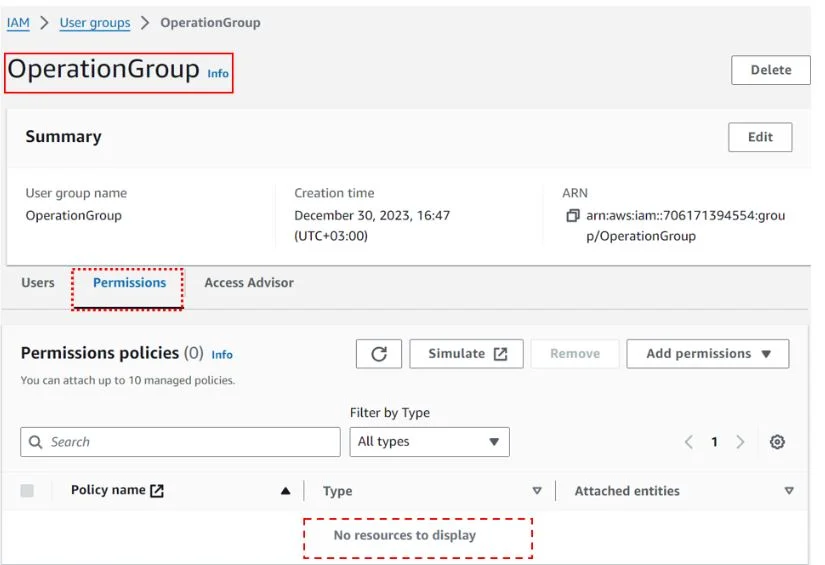The image size is (825, 565).
Task: Click the search magnifier icon
Action: point(35,442)
